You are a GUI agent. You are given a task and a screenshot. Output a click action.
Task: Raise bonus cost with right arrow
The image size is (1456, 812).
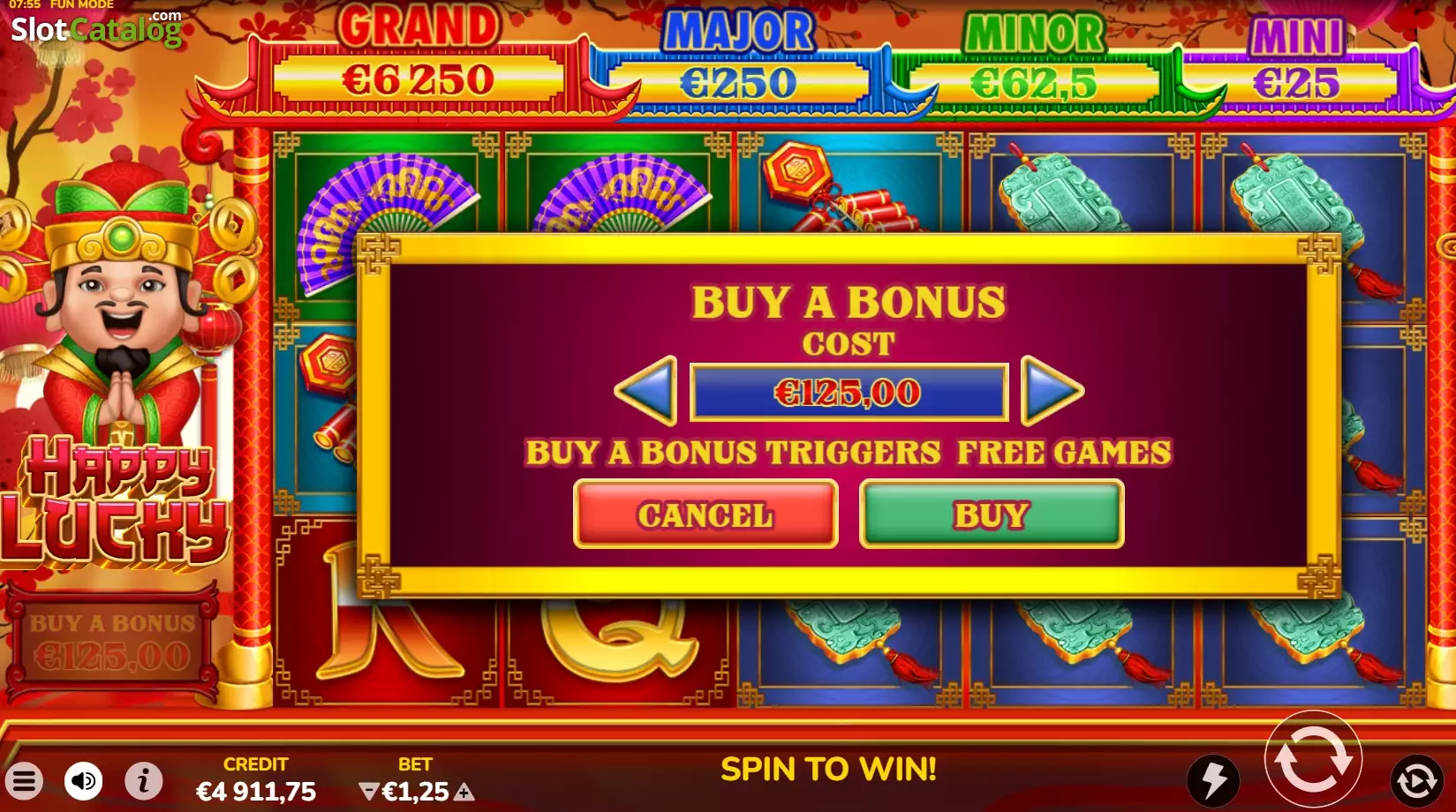tap(1052, 391)
